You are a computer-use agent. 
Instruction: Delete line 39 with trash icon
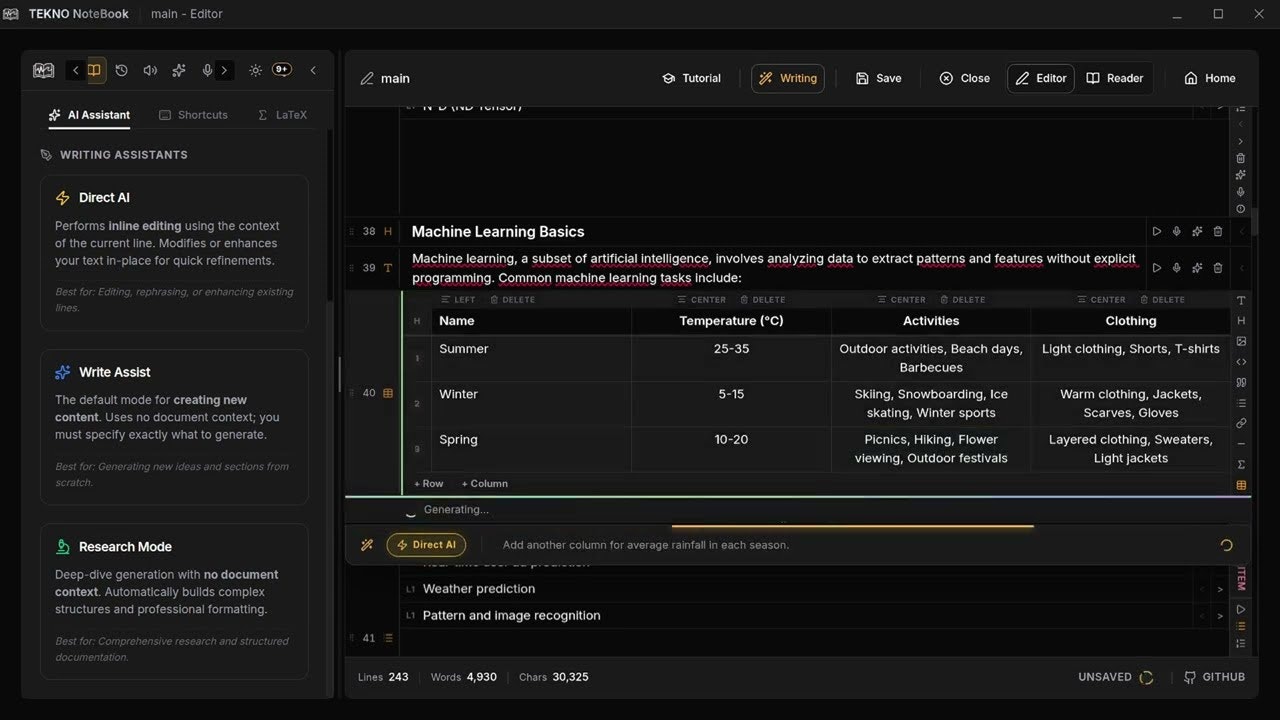(x=1217, y=268)
